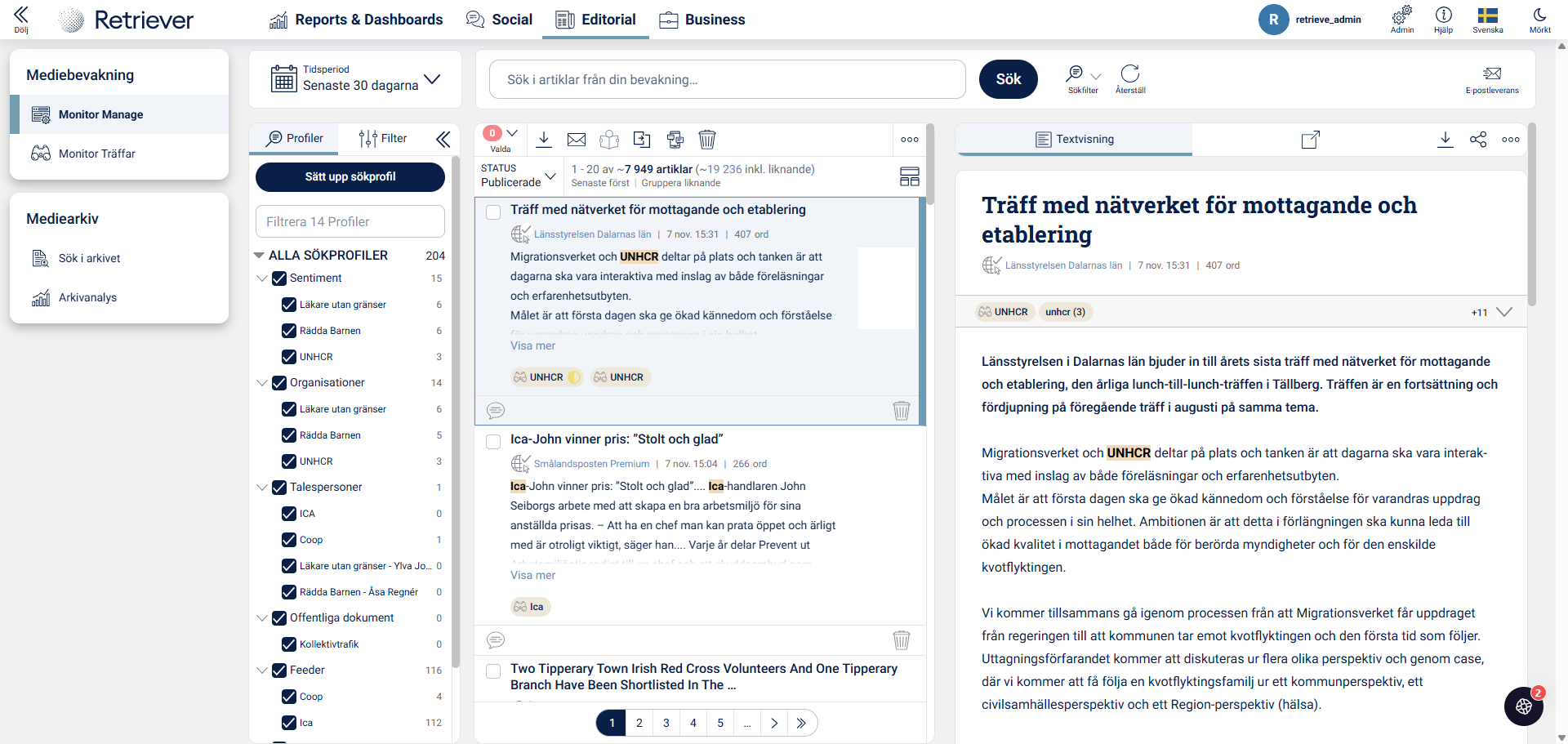Switch to the Filter tab

tap(383, 139)
